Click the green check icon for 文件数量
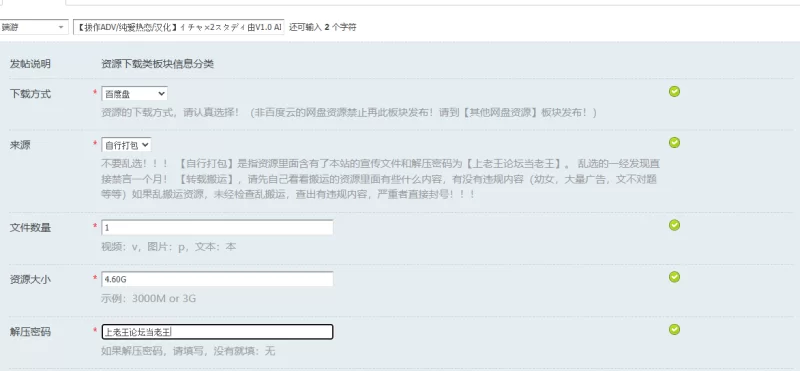 coord(674,225)
